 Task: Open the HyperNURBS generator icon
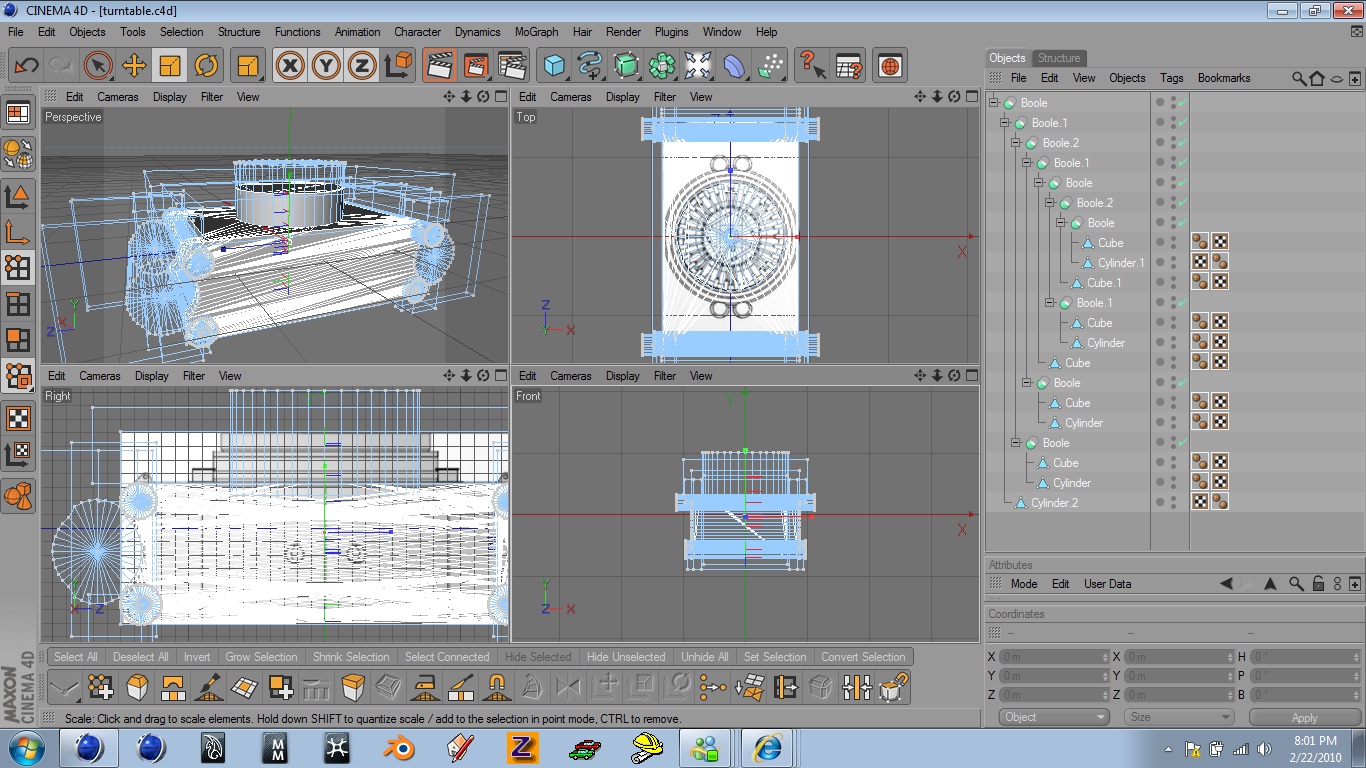626,66
